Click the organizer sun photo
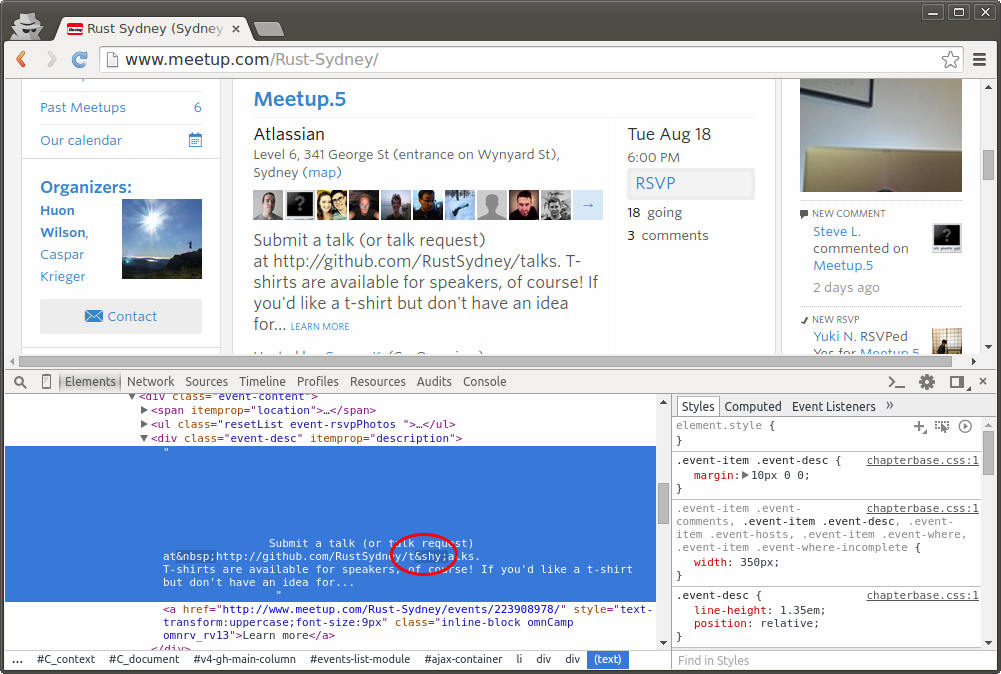1001x674 pixels. pyautogui.click(x=162, y=239)
